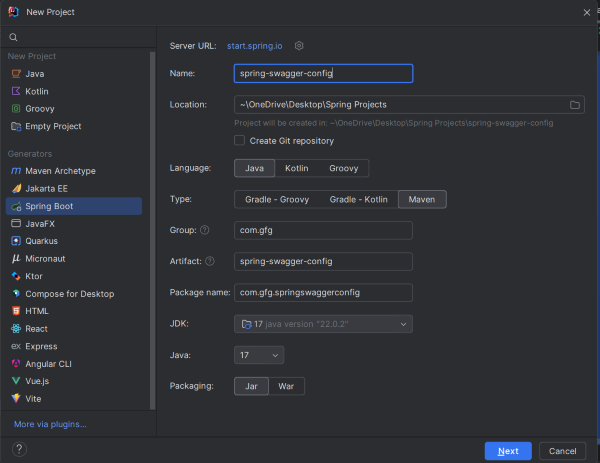The image size is (600, 463).
Task: Click the project Name input field
Action: pos(322,73)
